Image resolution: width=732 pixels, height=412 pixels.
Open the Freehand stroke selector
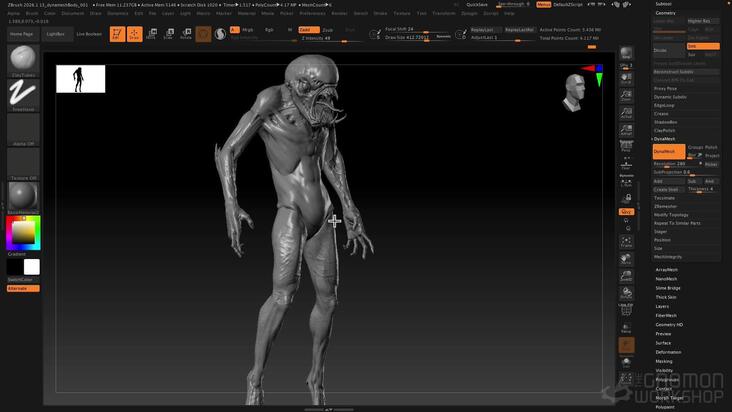(x=23, y=95)
